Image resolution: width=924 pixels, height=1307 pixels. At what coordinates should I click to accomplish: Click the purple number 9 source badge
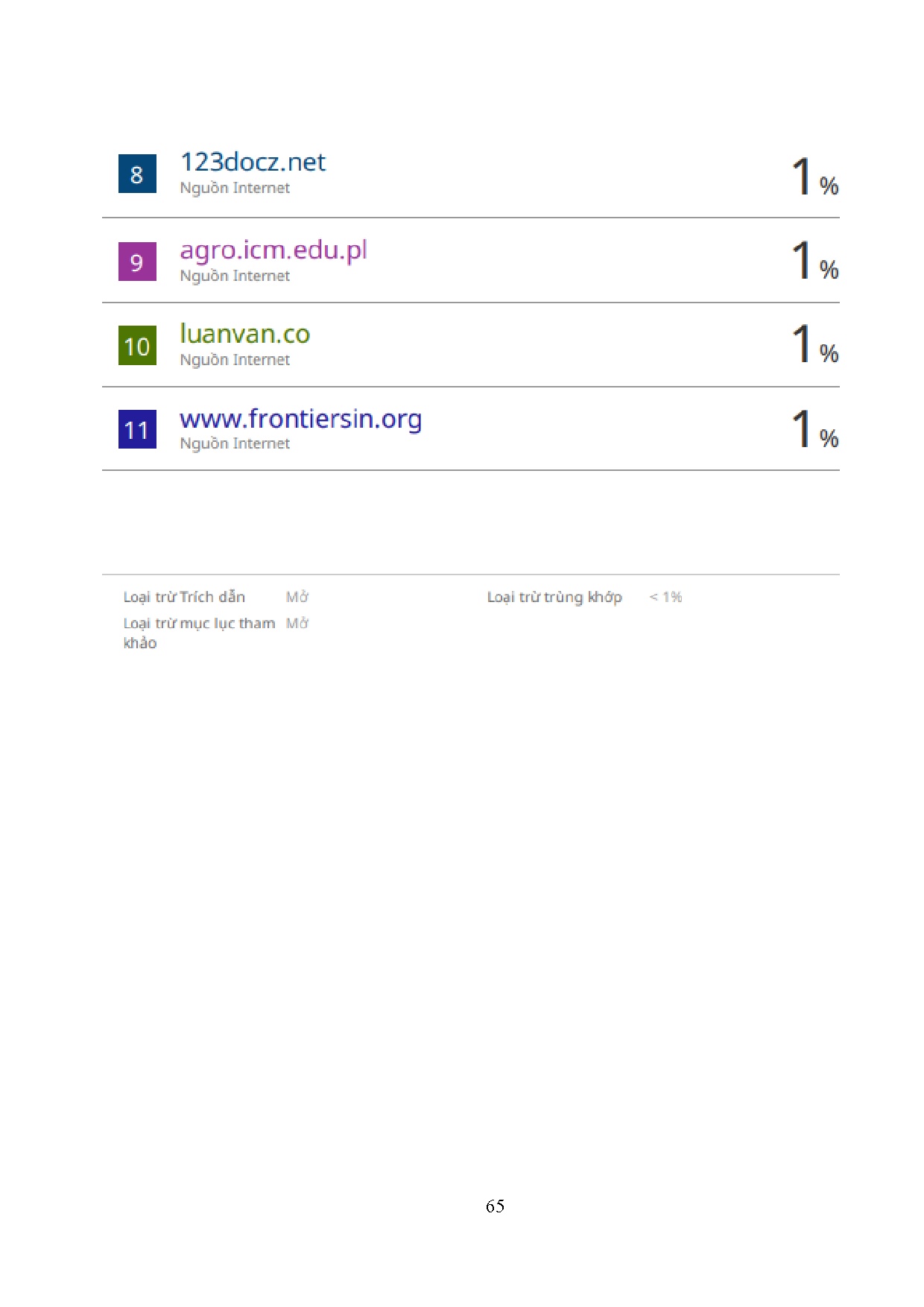[137, 262]
